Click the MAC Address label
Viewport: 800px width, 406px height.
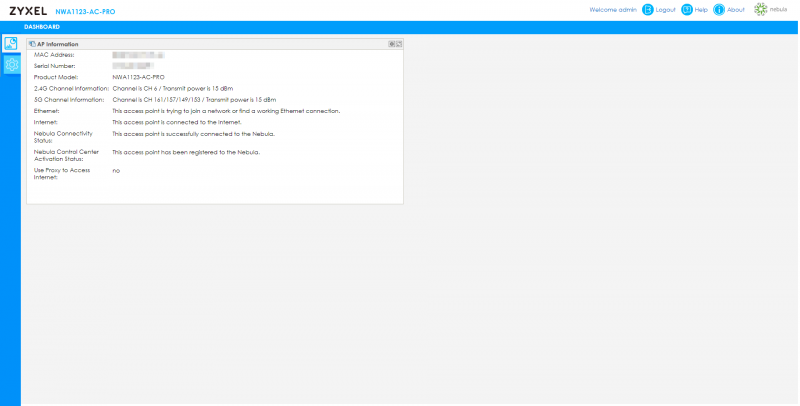tap(54, 55)
